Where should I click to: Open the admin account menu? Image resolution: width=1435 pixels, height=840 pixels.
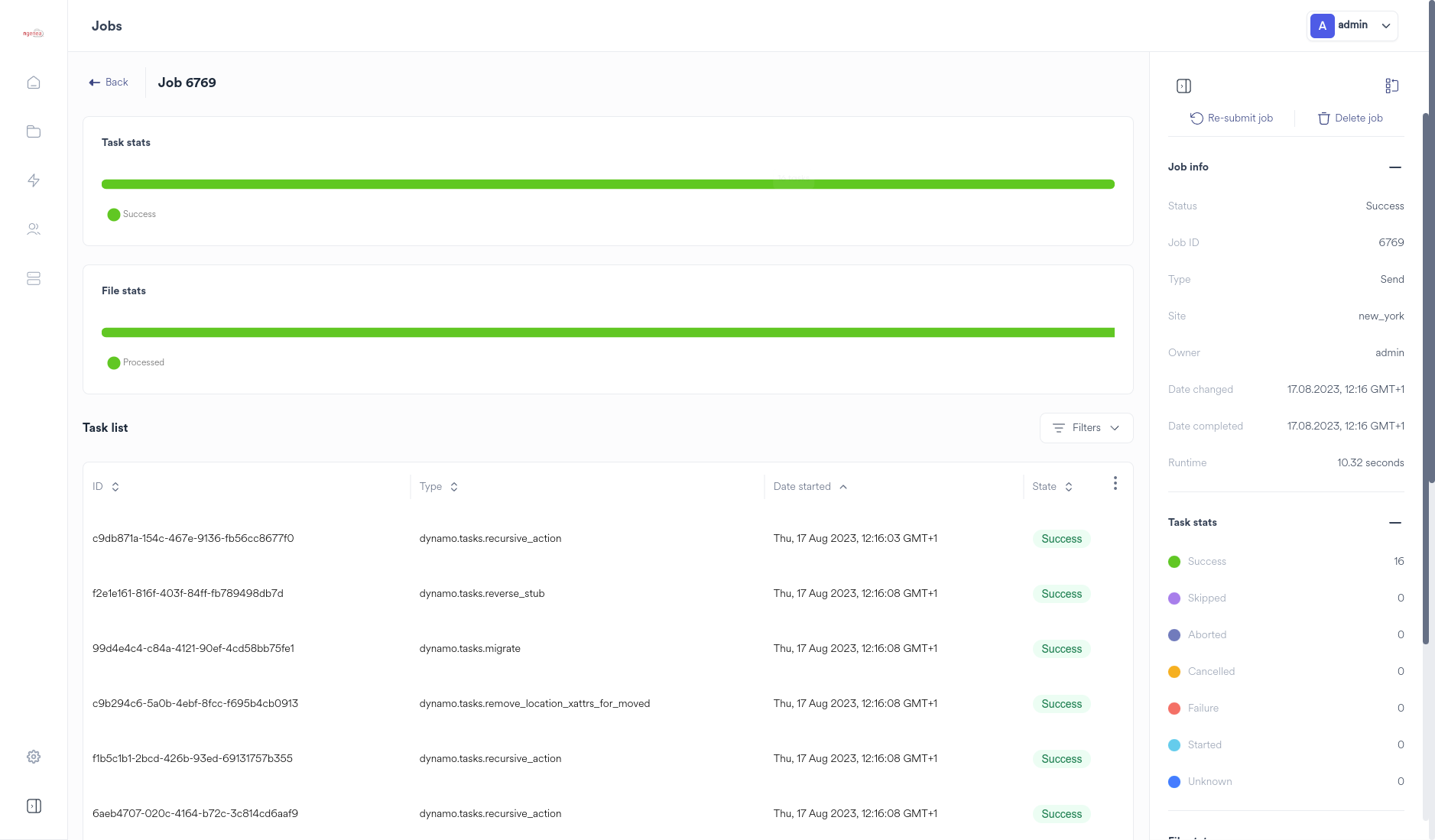coord(1351,25)
